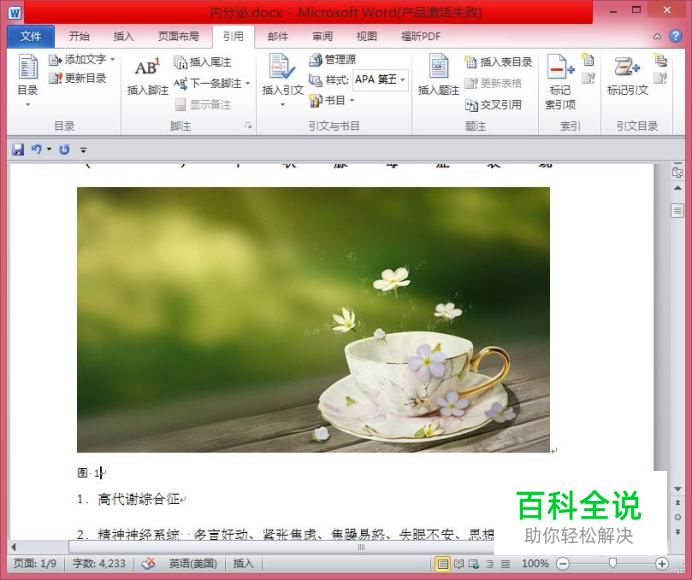Open the 样式 APA style combo box
692x580 pixels.
(380, 79)
